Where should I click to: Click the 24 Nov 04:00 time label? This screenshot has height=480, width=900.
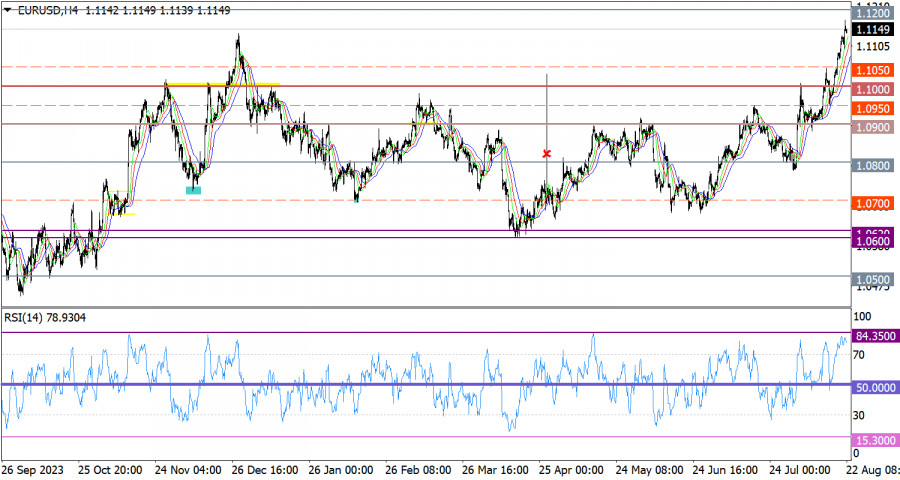[x=188, y=470]
